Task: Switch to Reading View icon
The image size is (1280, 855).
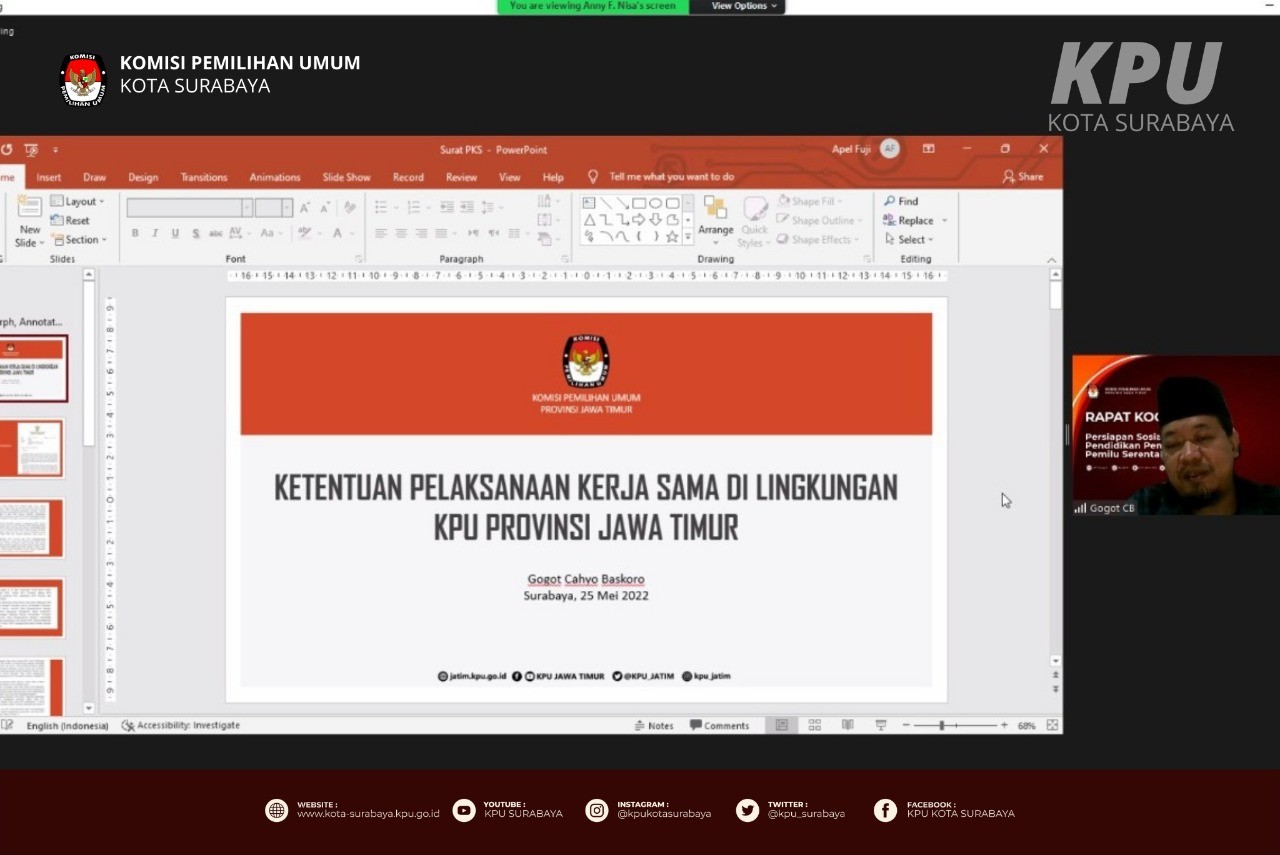Action: pos(847,725)
